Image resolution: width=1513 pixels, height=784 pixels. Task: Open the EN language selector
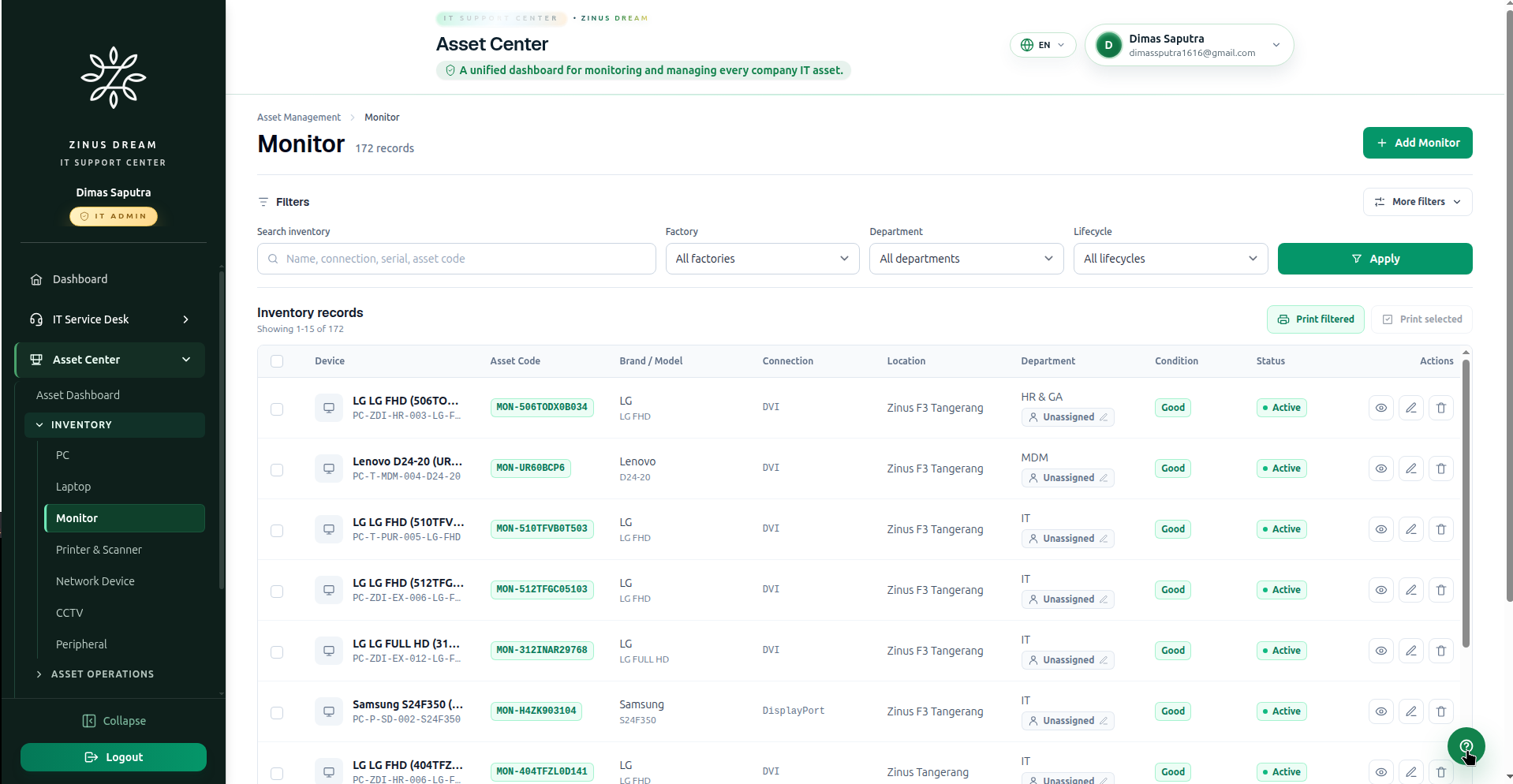point(1043,45)
